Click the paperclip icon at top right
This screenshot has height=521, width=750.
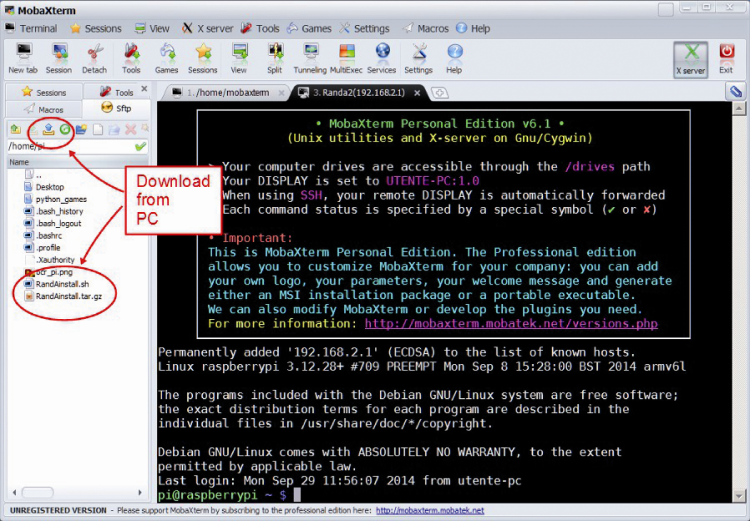[736, 91]
